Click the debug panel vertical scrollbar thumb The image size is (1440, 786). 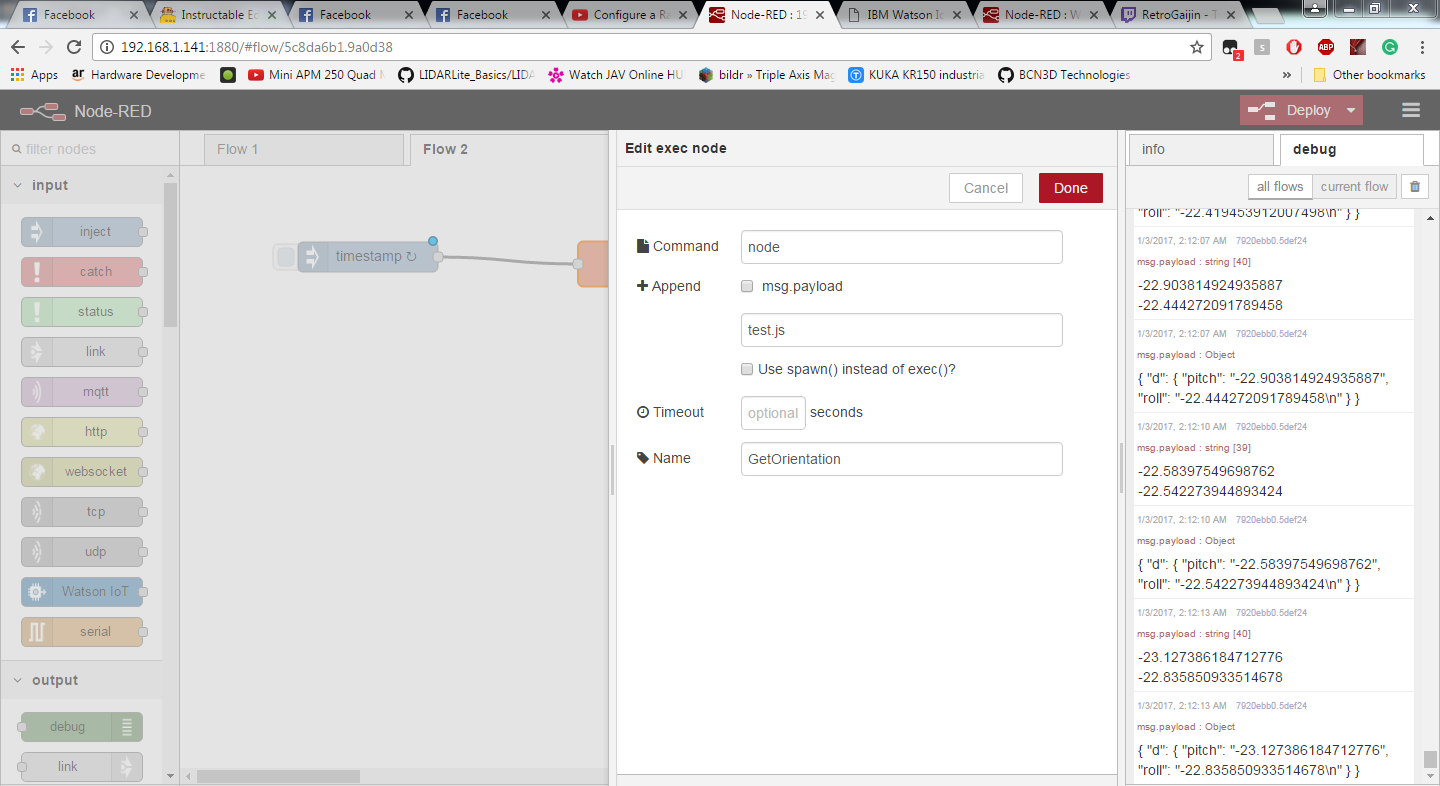tap(1430, 759)
